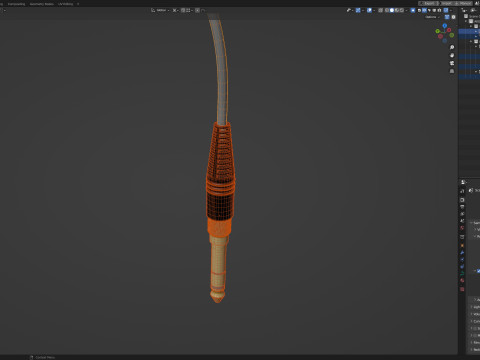Open the Global transform orientation dropdown
The height and width of the screenshot is (360, 480).
tap(160, 10)
